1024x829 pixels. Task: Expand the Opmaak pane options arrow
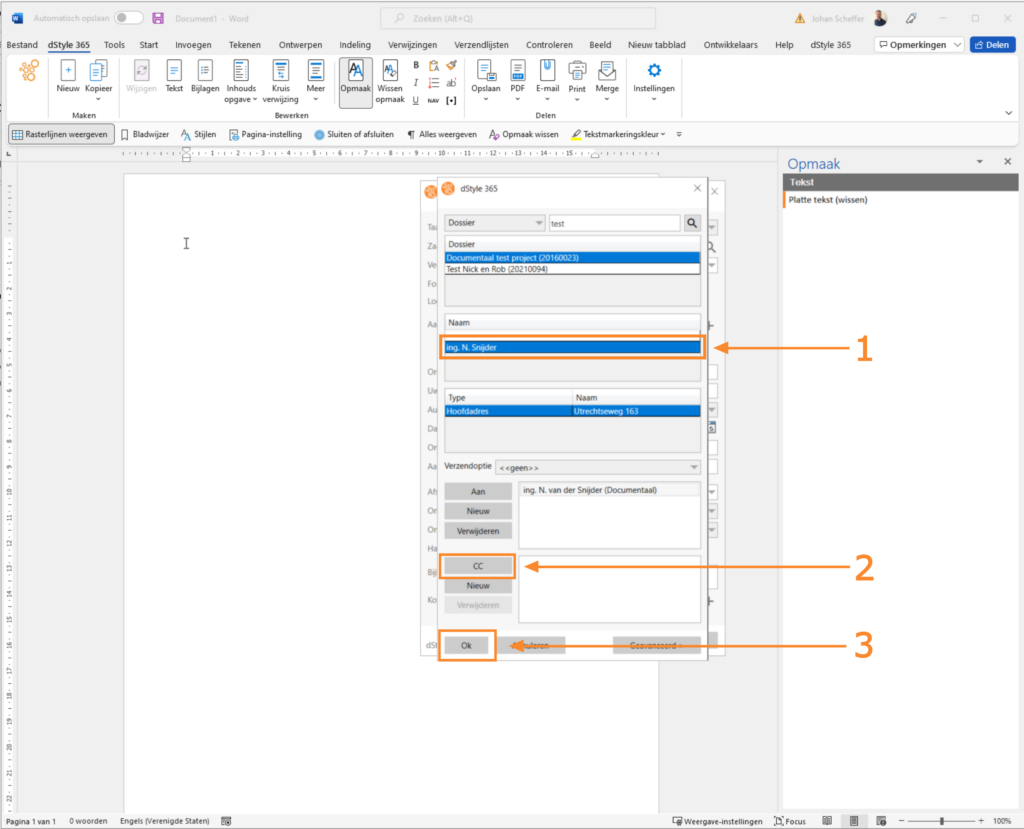click(x=980, y=161)
